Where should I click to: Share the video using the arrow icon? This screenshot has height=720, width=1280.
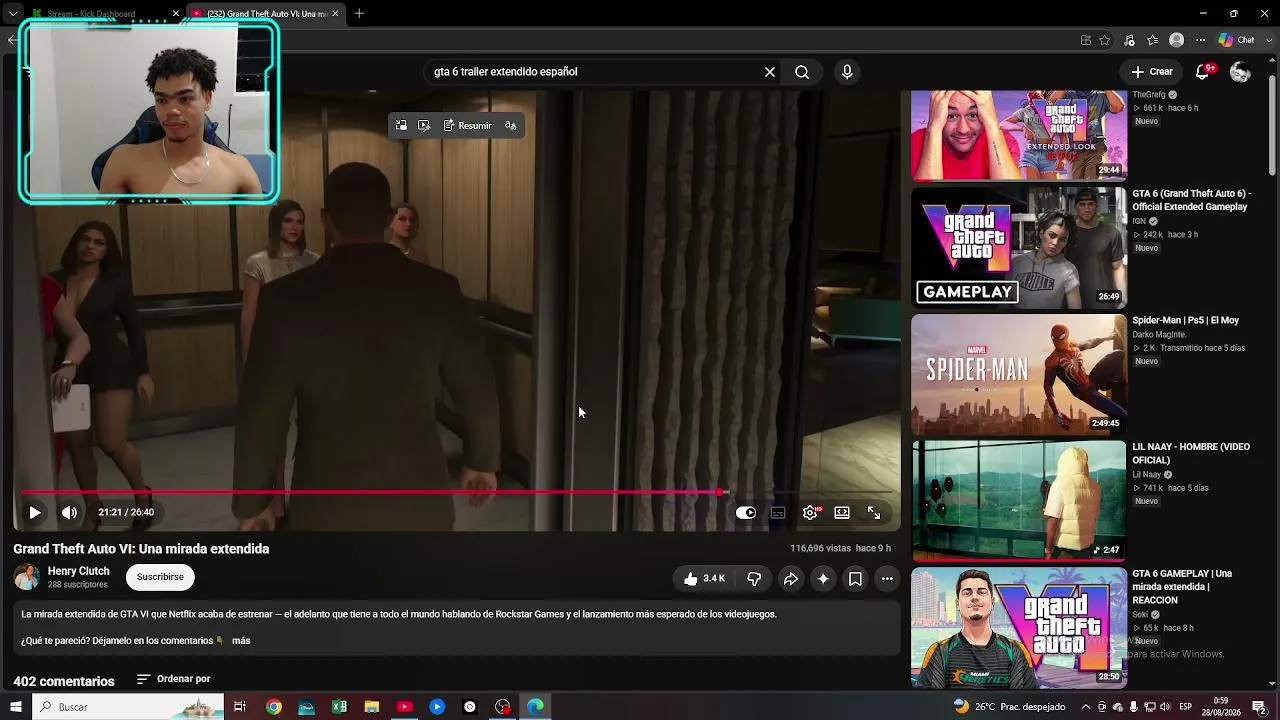pos(790,578)
